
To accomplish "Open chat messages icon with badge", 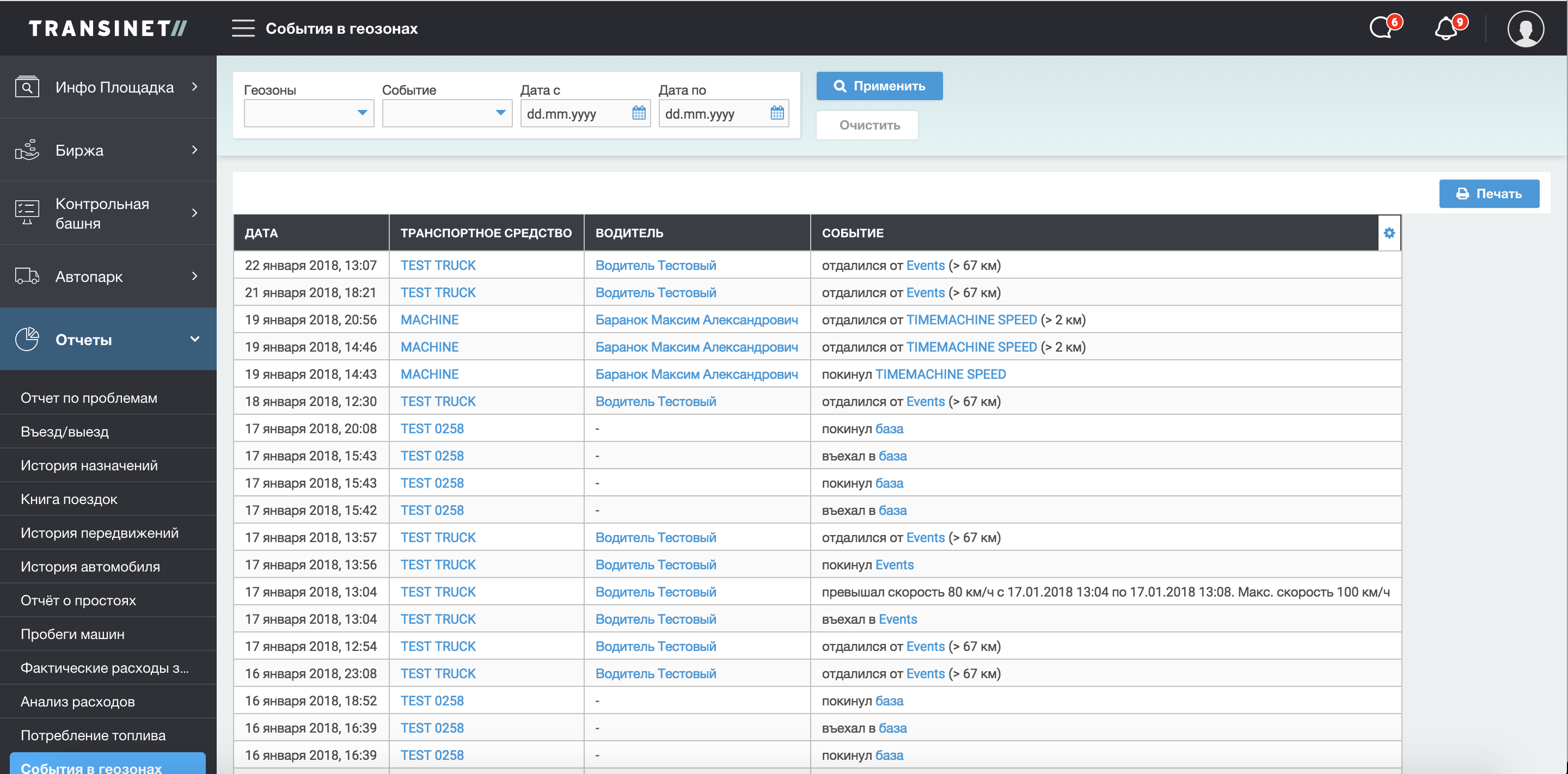I will click(x=1382, y=28).
